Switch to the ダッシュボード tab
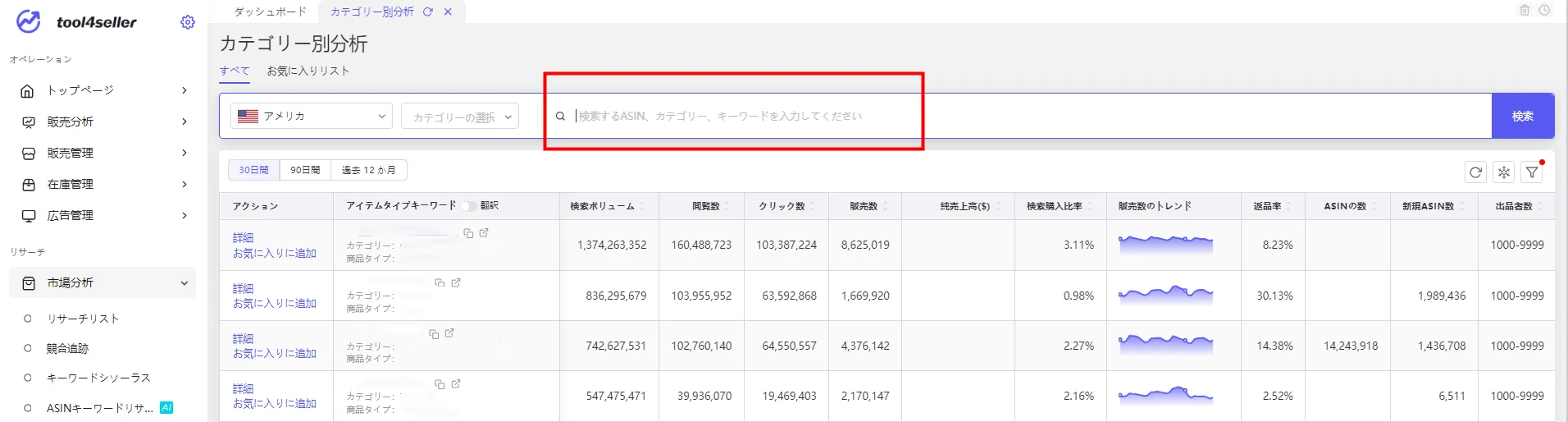 click(270, 11)
